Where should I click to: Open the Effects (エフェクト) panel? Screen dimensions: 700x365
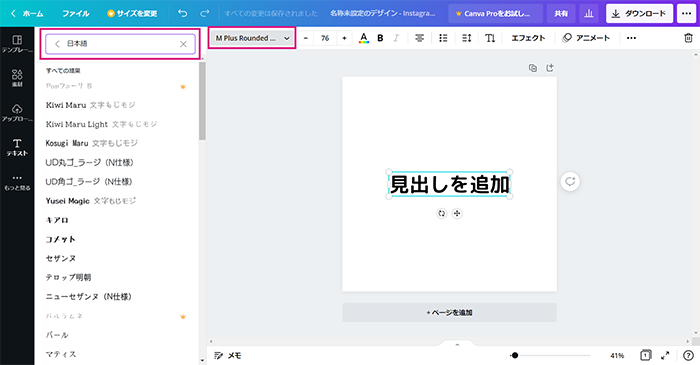(528, 38)
